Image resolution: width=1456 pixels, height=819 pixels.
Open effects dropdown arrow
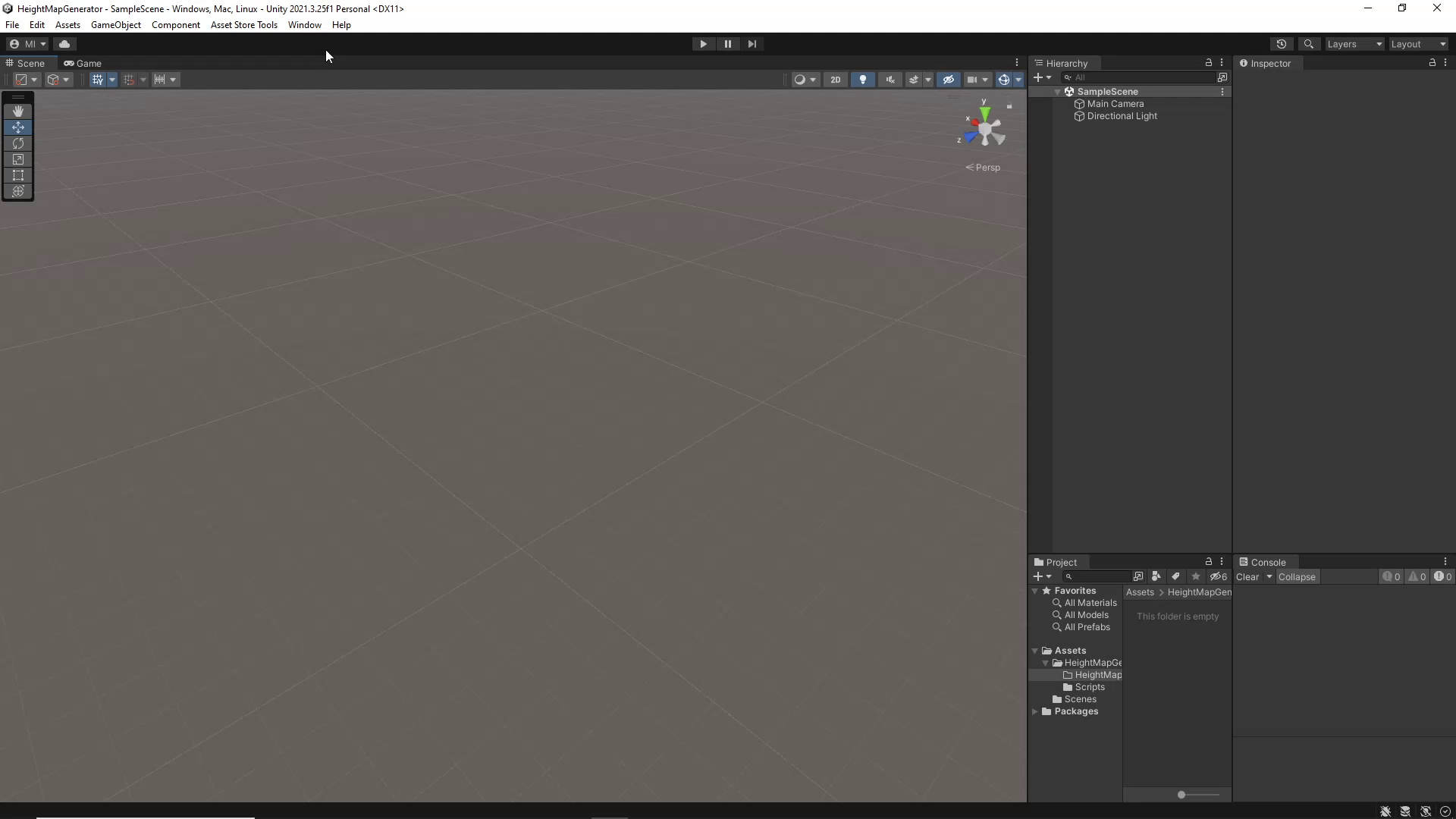click(928, 80)
